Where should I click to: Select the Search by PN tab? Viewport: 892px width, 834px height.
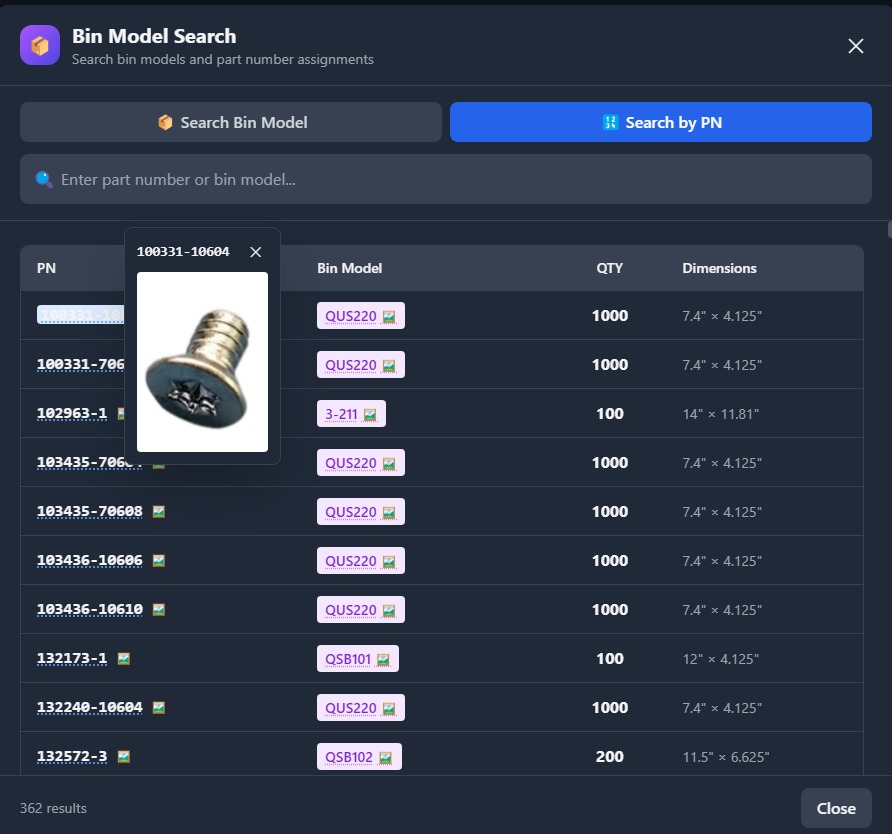(x=661, y=122)
